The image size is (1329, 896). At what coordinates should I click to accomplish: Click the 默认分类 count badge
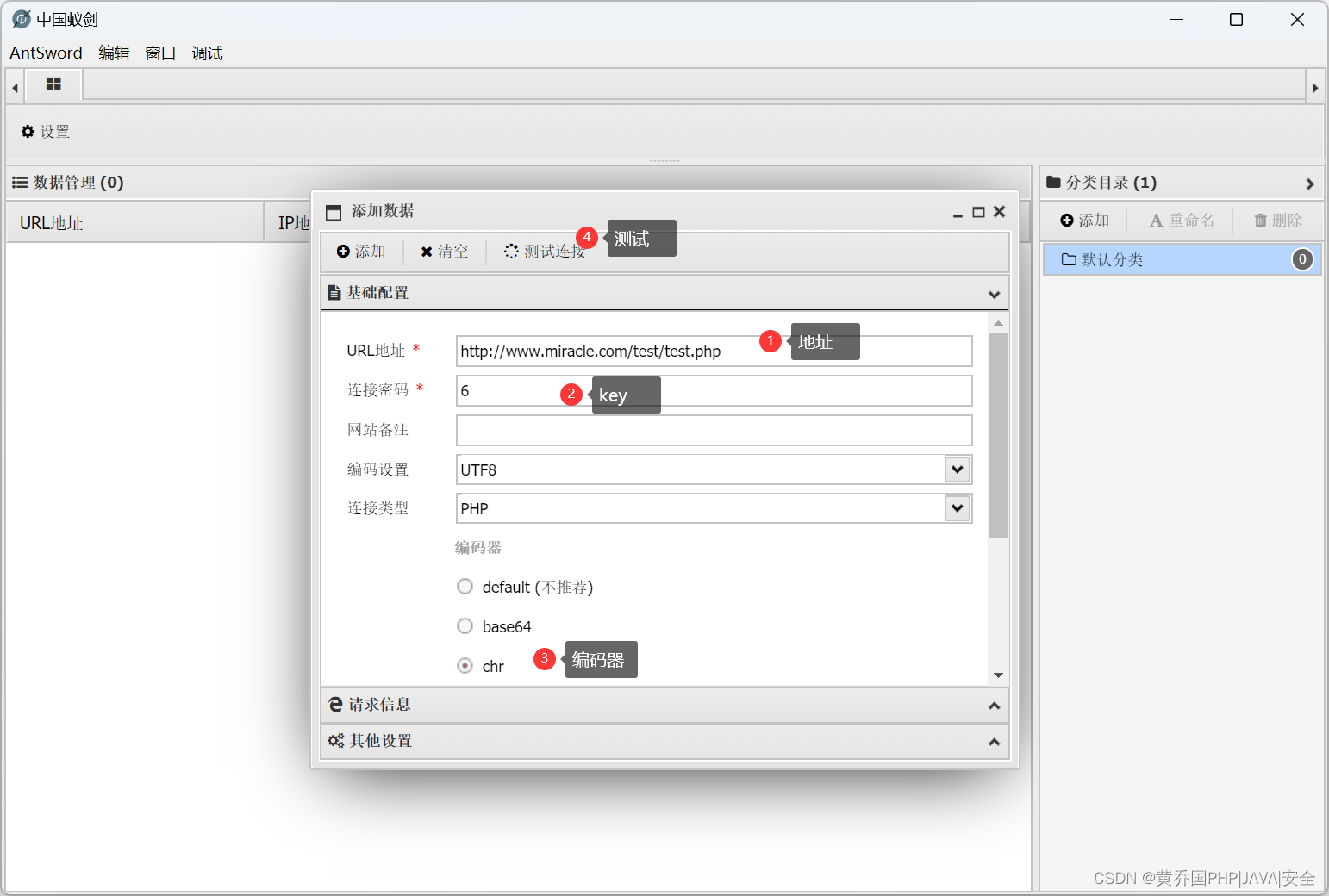(1302, 259)
